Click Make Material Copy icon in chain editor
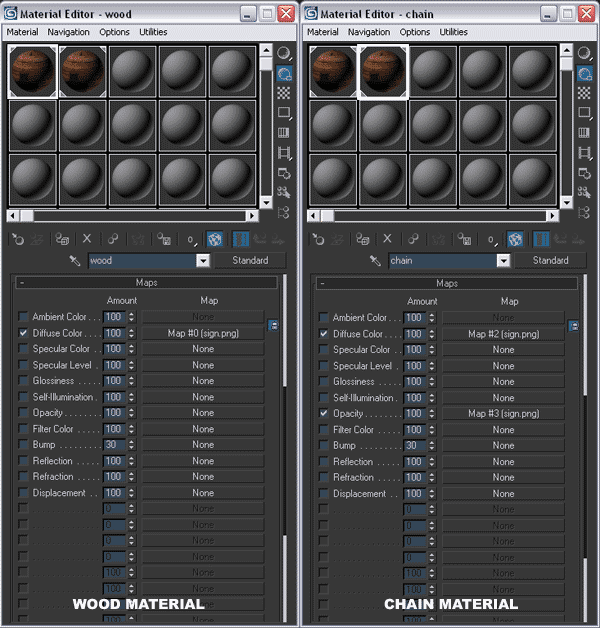Image resolution: width=600 pixels, height=628 pixels. (x=413, y=239)
